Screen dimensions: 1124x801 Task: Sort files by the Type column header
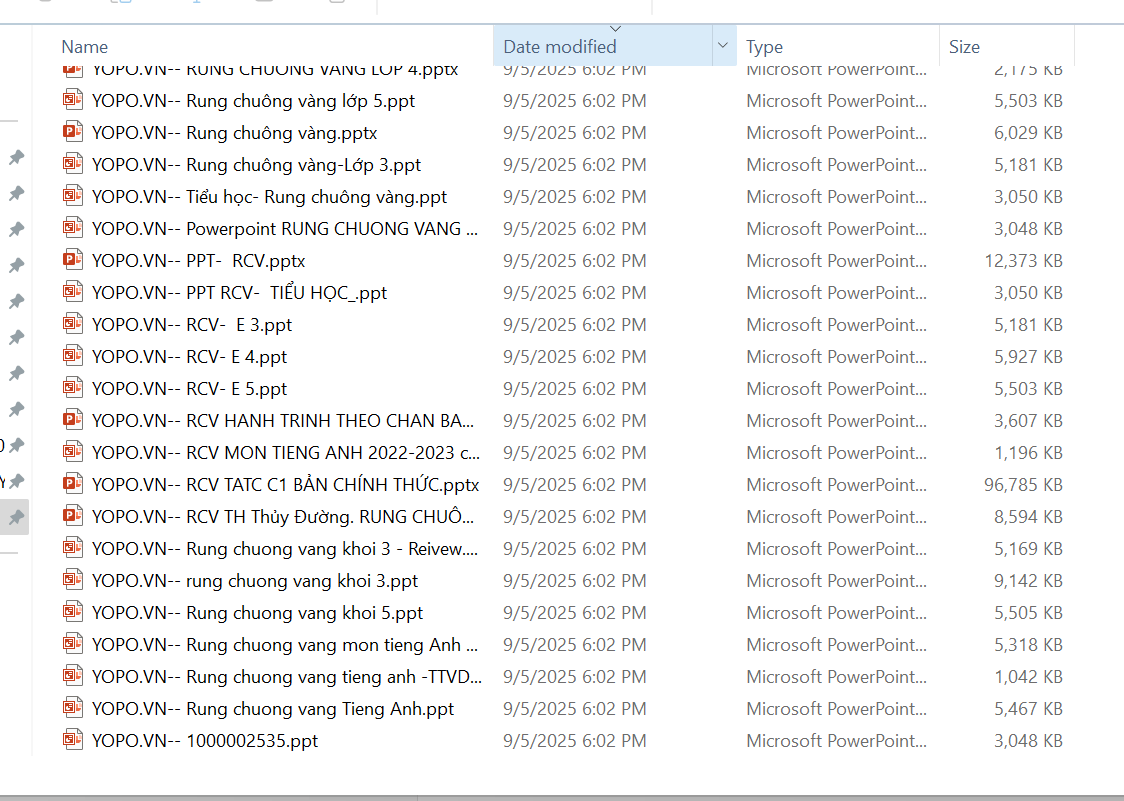pos(764,47)
